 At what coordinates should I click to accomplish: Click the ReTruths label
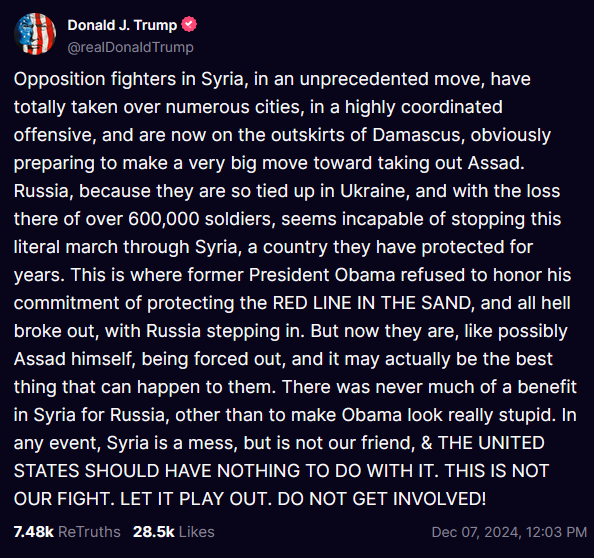click(x=89, y=532)
